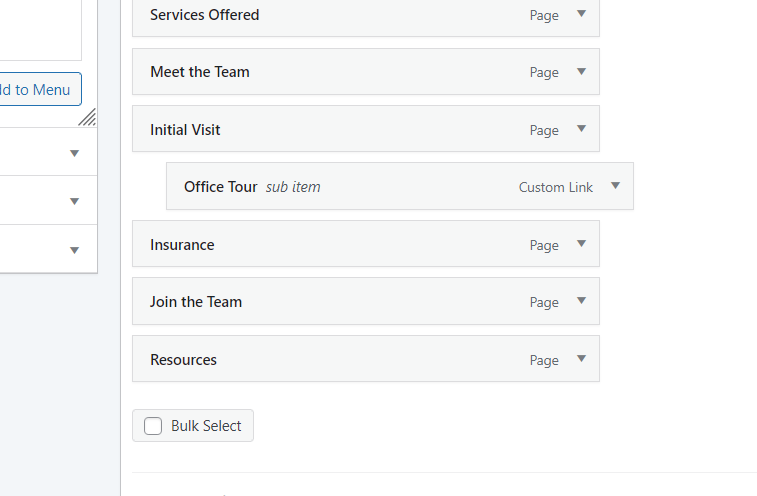Expand the bottom collapsed left sidebar panel
This screenshot has height=496, width=757.
coord(74,250)
